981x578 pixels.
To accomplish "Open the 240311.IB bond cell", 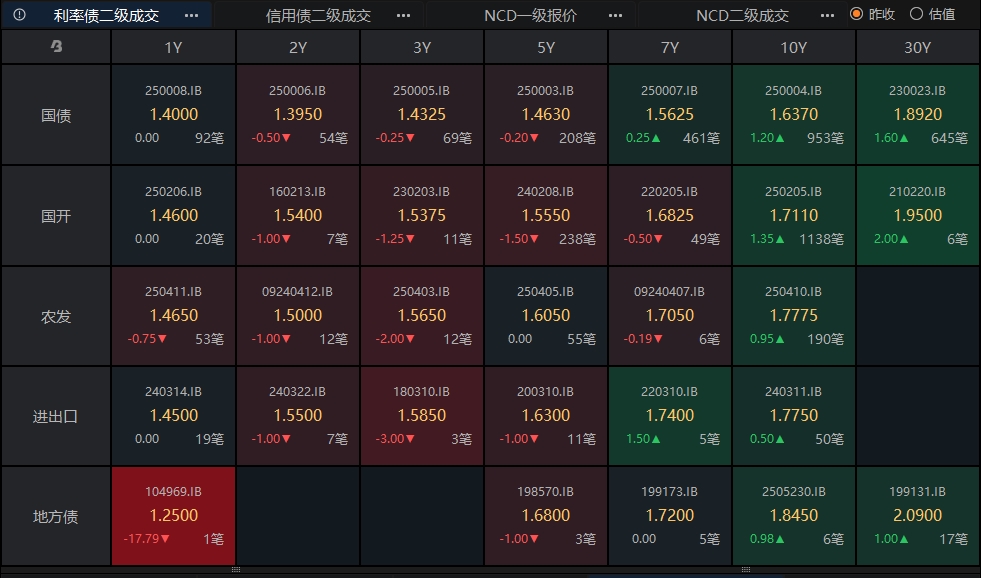I will click(x=793, y=416).
